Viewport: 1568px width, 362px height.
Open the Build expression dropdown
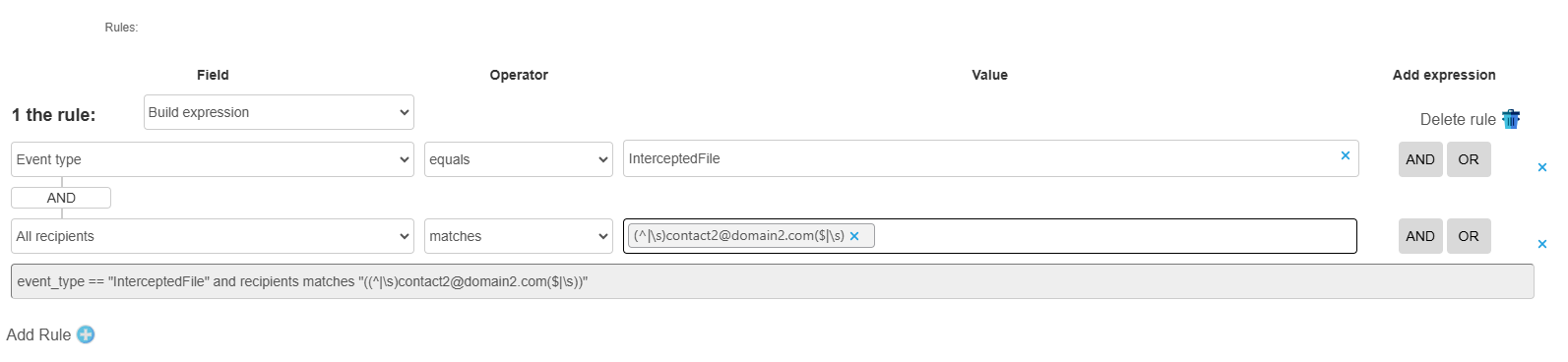coord(279,112)
